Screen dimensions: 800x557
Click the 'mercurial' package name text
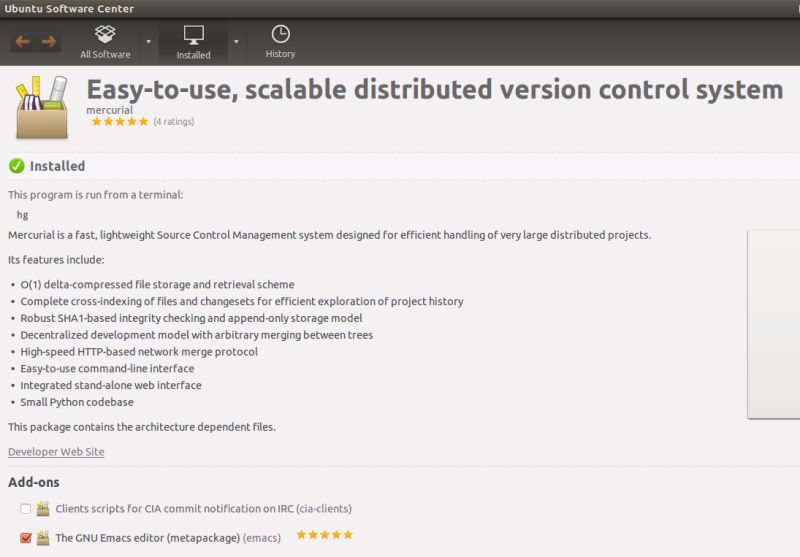tap(110, 110)
